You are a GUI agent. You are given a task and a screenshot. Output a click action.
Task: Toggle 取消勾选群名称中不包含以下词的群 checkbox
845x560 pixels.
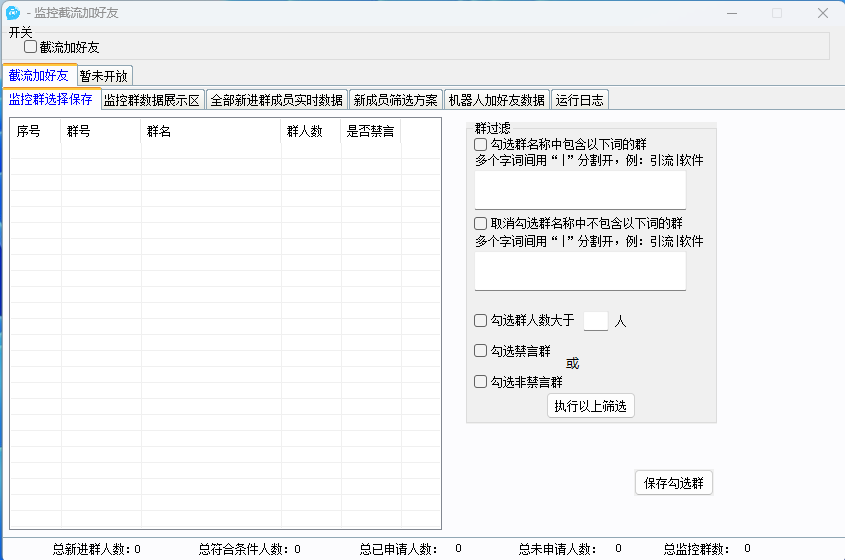[481, 223]
